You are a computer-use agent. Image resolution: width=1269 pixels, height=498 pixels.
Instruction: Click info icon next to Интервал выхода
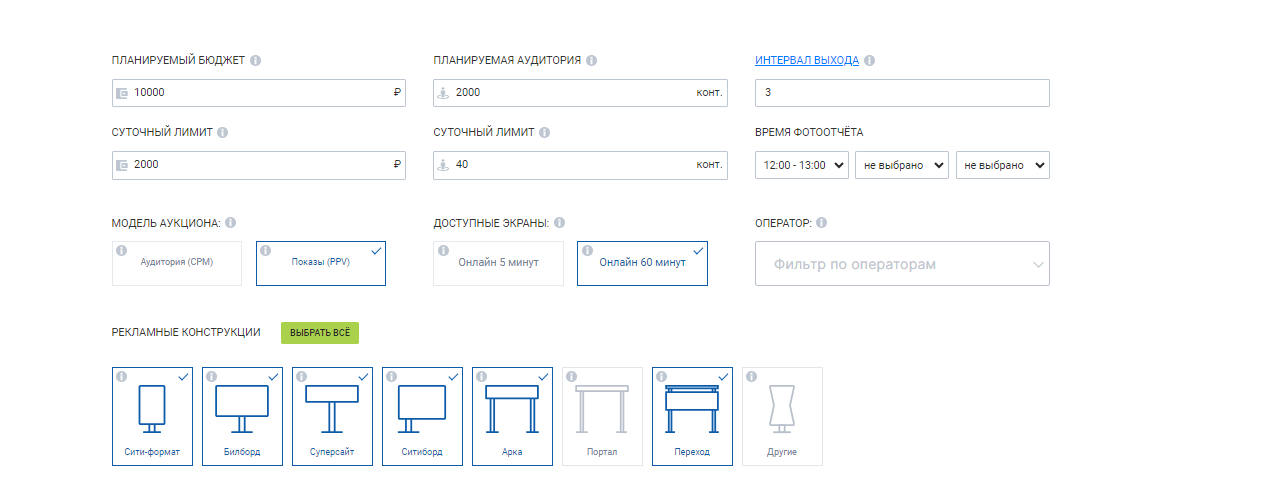click(x=869, y=60)
